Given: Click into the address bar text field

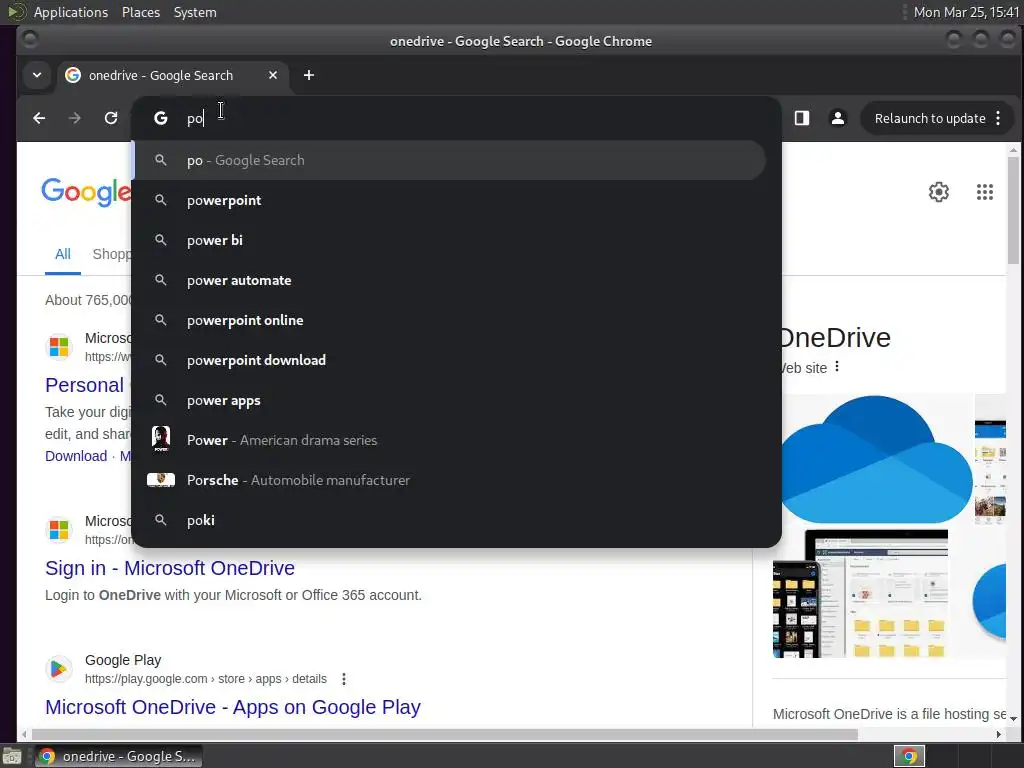Looking at the screenshot, I should tap(477, 118).
